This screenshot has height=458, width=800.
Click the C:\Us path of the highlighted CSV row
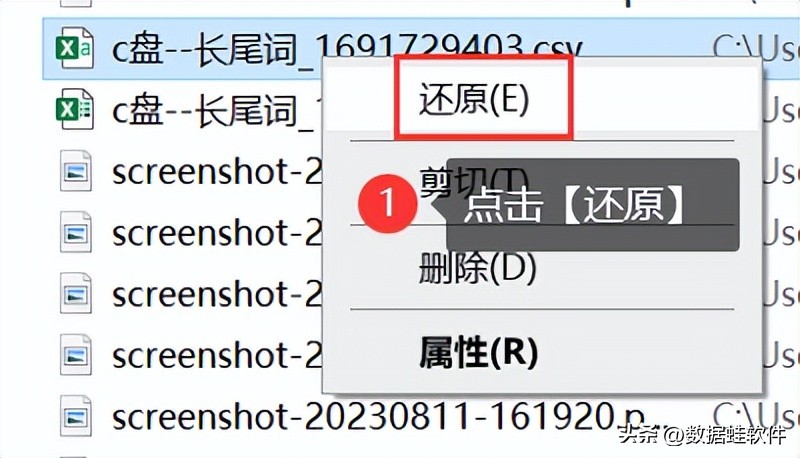756,49
